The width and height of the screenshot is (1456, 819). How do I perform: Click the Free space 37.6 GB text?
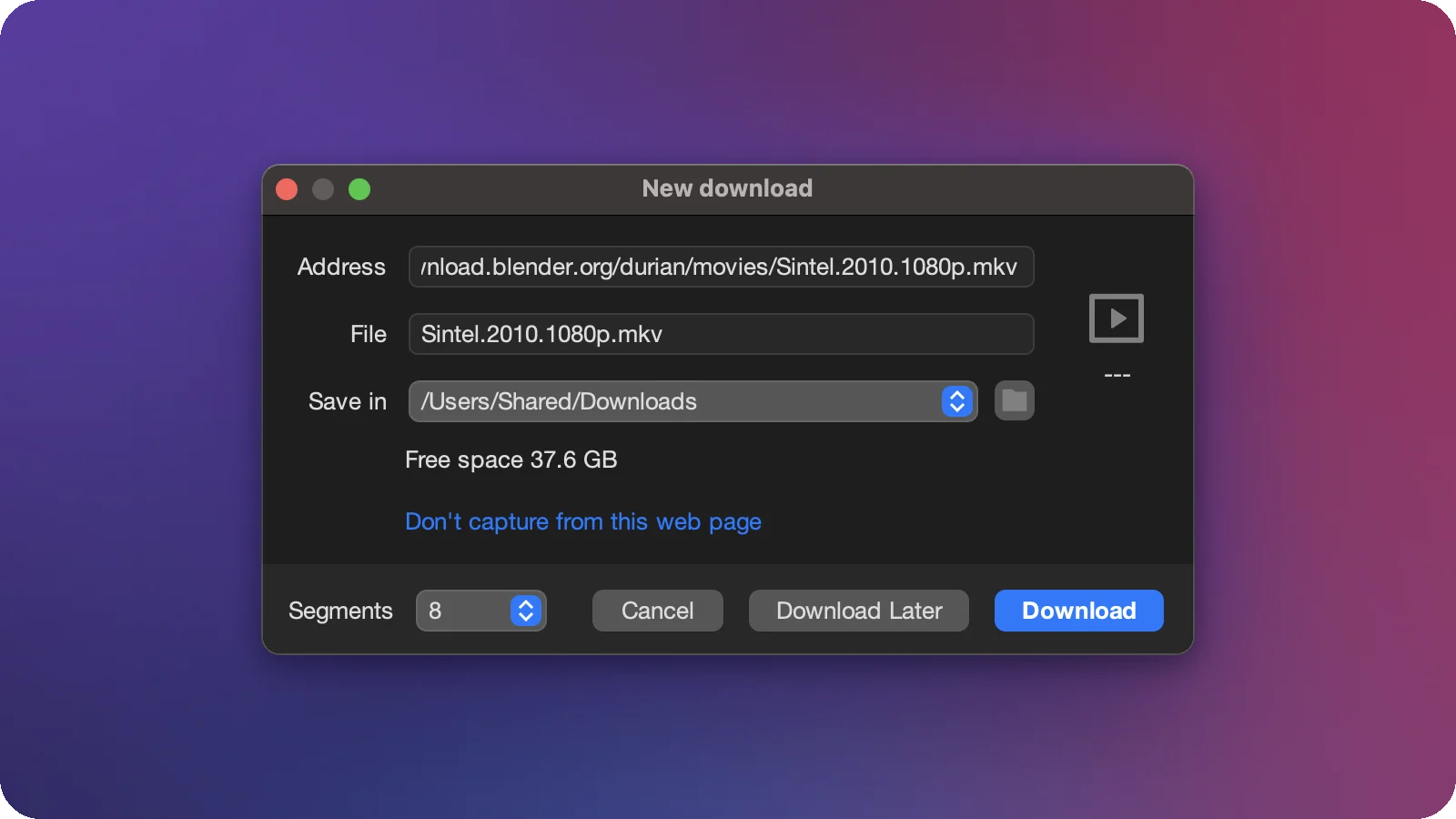coord(511,460)
